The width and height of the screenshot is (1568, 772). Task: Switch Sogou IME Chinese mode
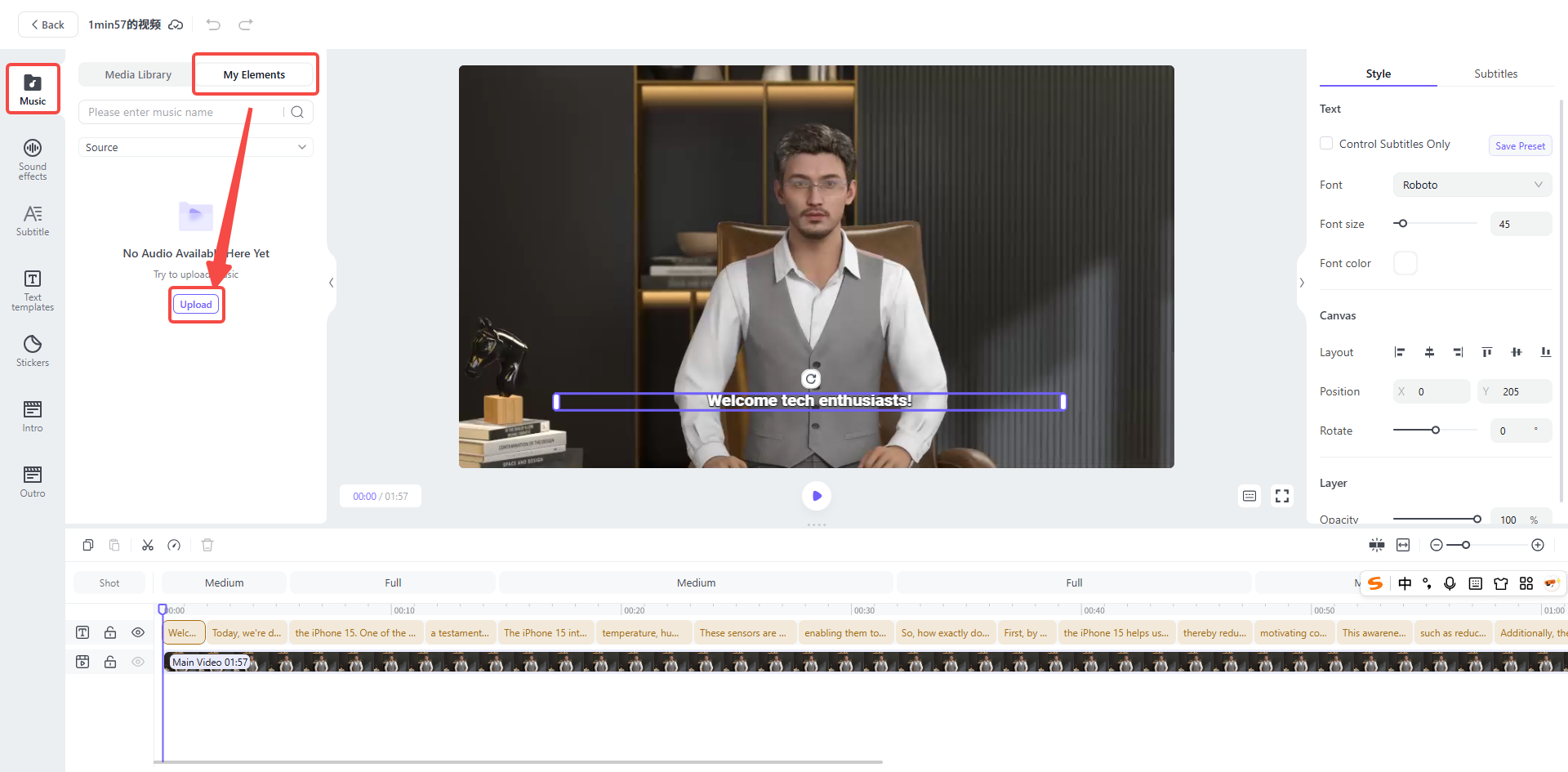coord(1405,583)
